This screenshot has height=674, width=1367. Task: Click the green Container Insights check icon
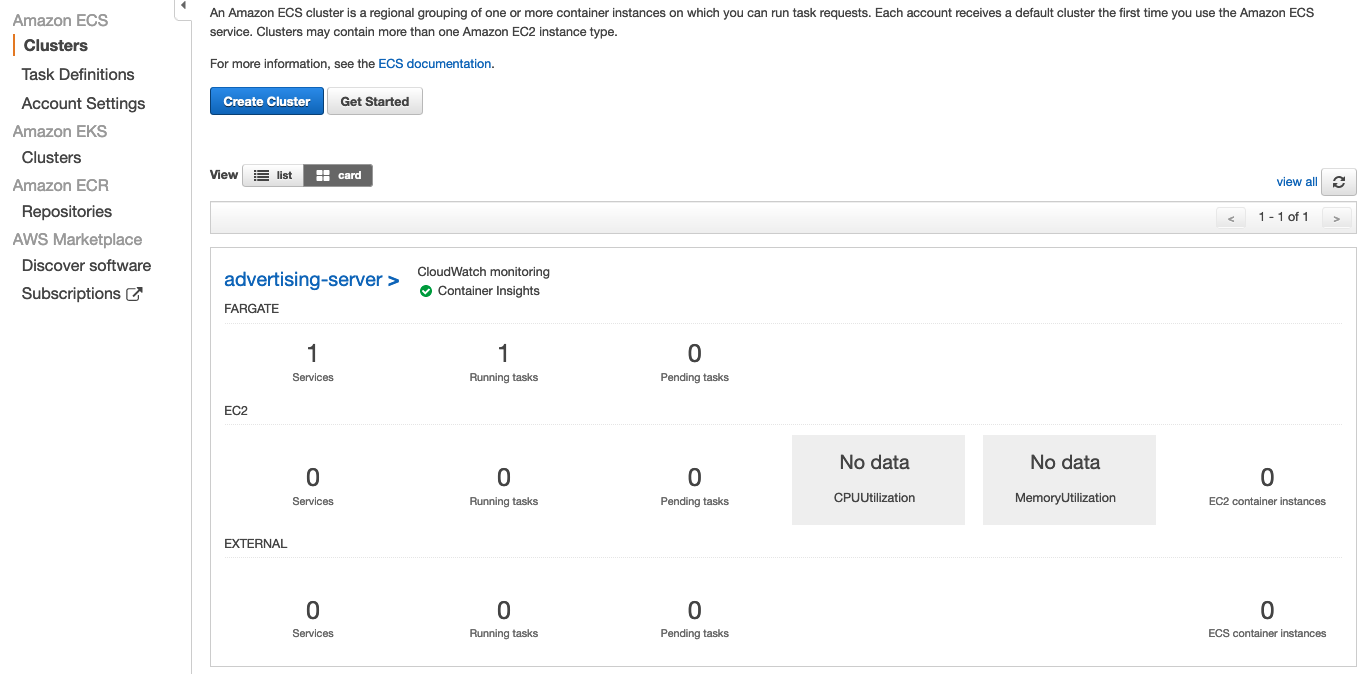coord(426,291)
